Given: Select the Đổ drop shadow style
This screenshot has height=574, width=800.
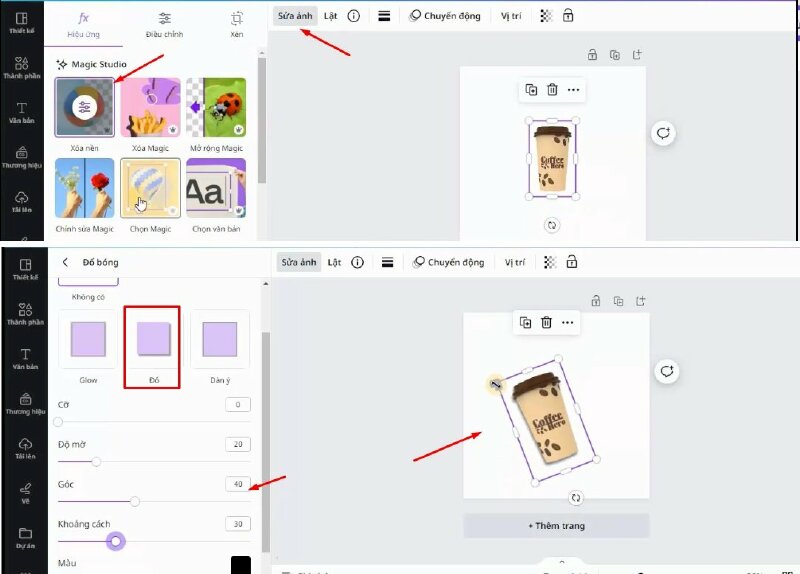Looking at the screenshot, I should [x=152, y=340].
